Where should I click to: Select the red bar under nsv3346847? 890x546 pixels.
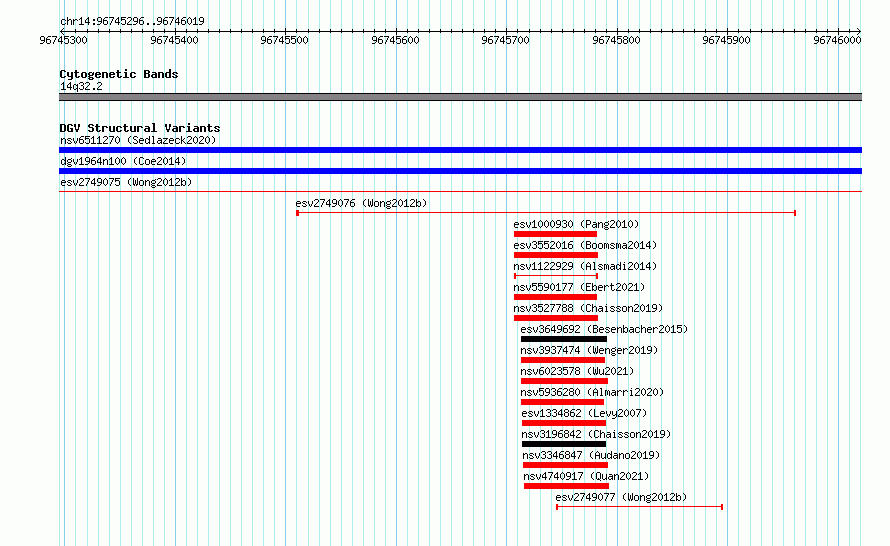click(x=565, y=465)
